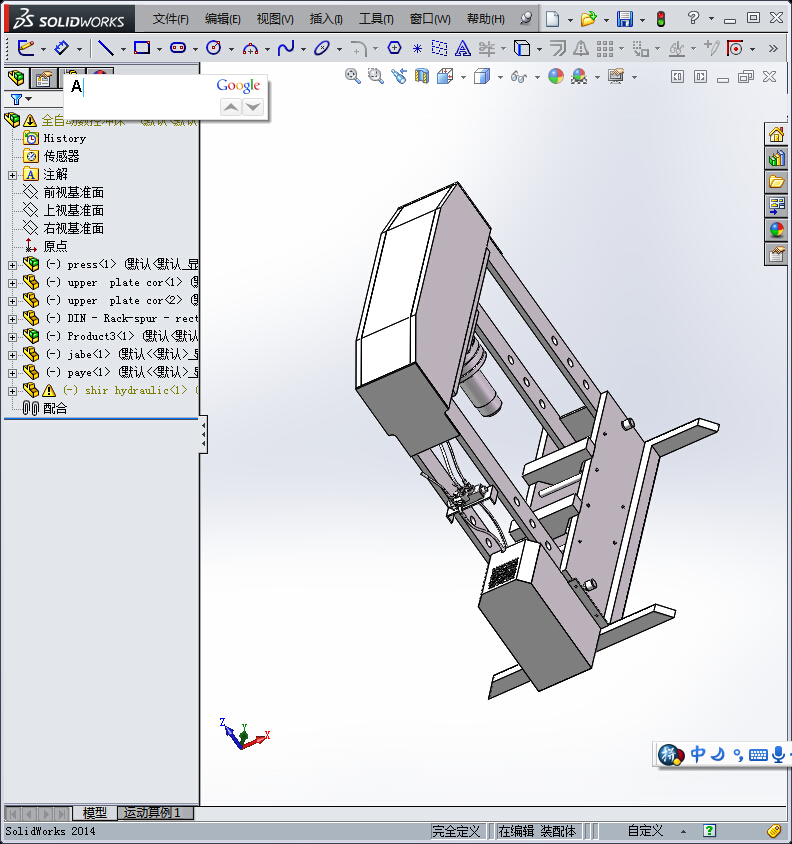
Task: Select the Corner Rectangle tool
Action: click(x=142, y=48)
